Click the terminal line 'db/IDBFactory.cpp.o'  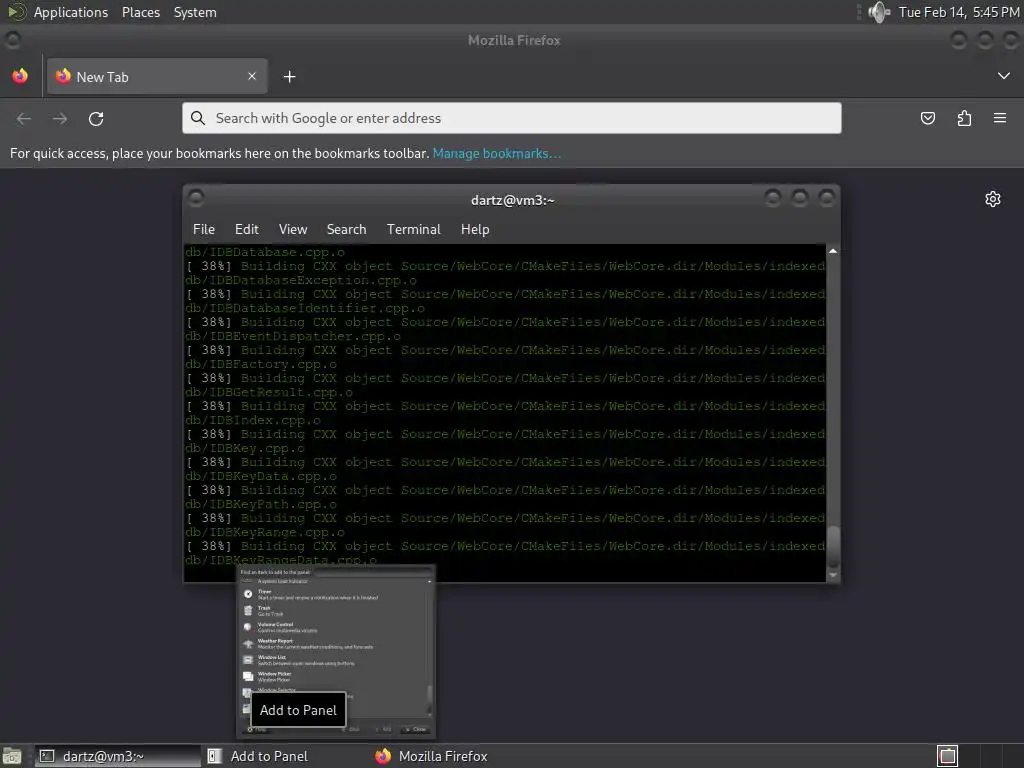pos(261,364)
